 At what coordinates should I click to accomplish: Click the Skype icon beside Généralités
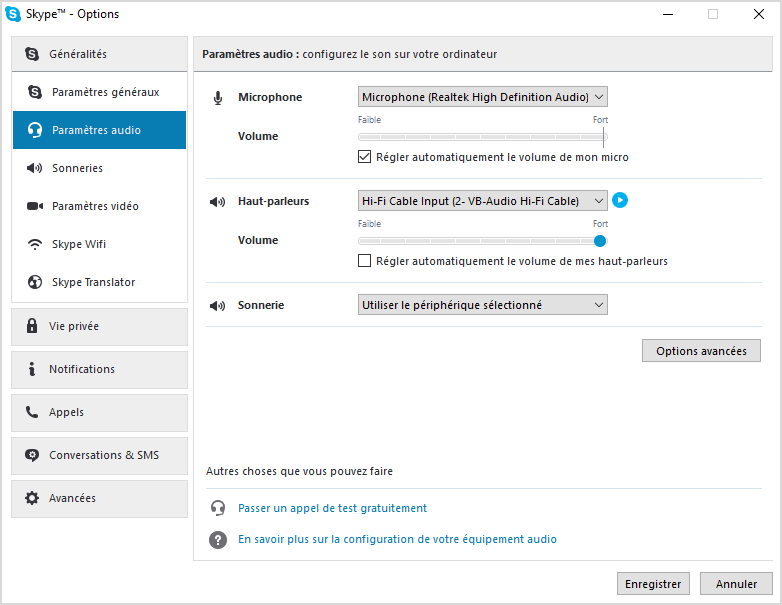[x=32, y=54]
